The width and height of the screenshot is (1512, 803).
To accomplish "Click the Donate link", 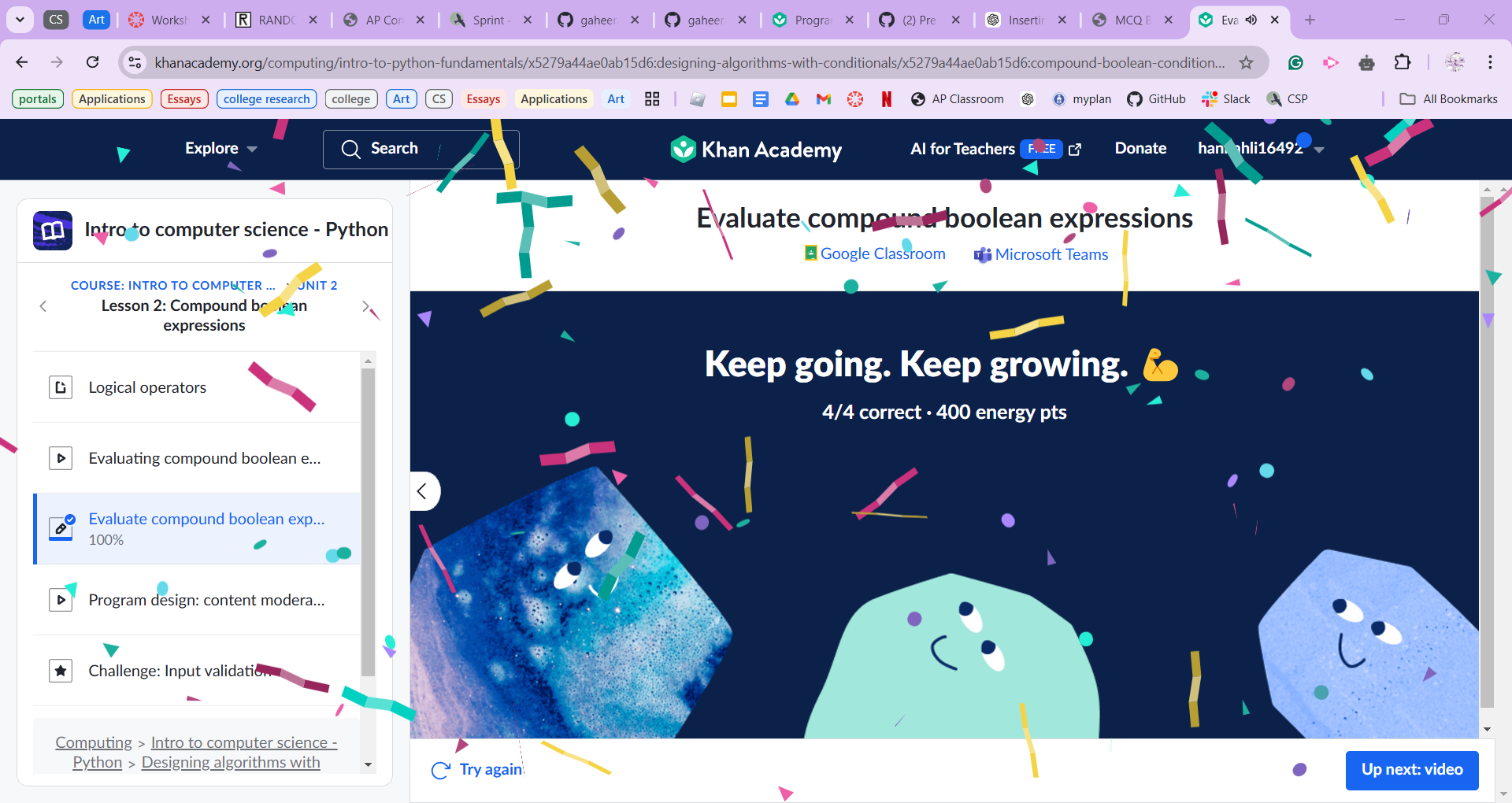I will pyautogui.click(x=1140, y=149).
